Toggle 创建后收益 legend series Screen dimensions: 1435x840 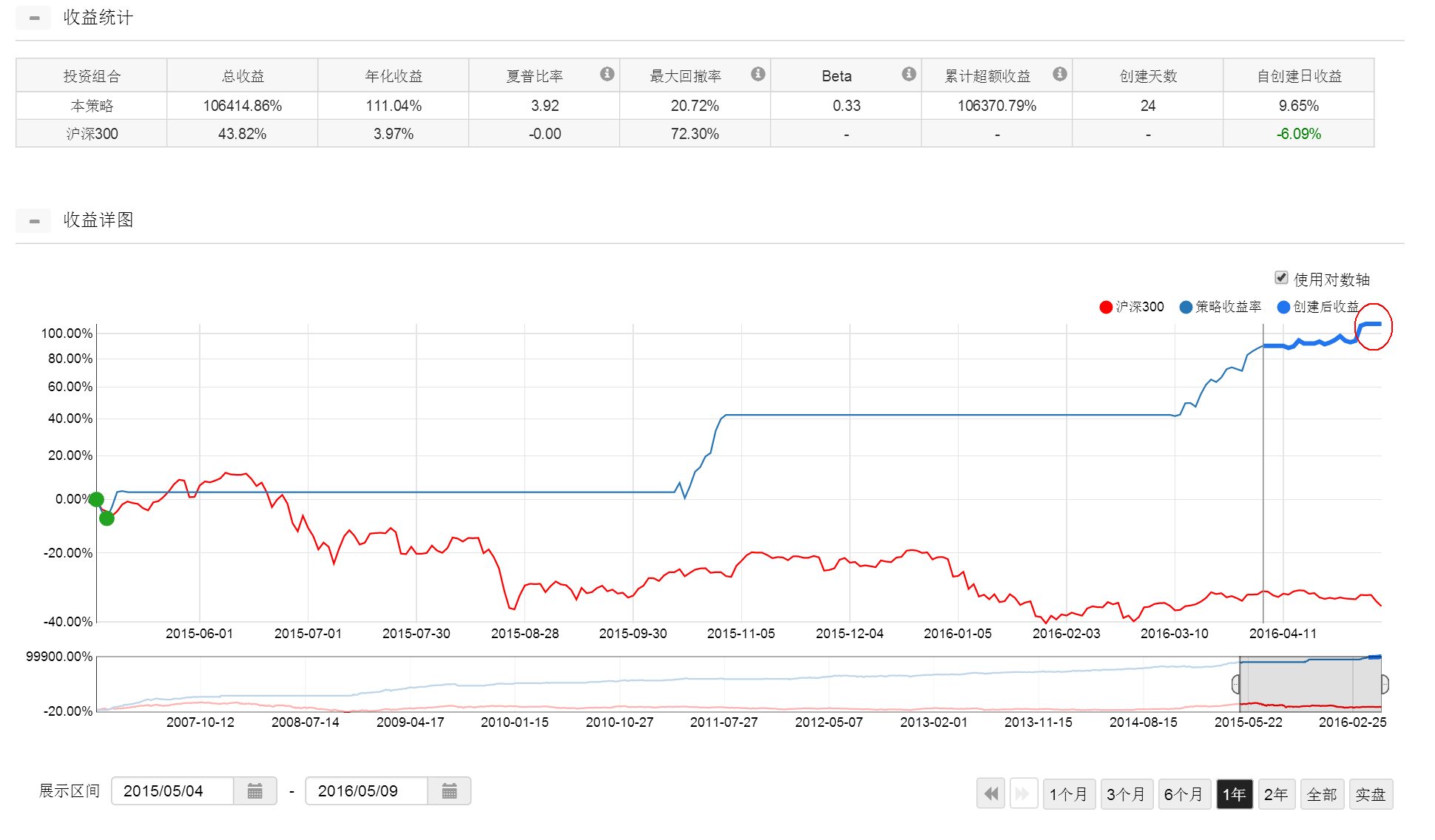(1318, 307)
